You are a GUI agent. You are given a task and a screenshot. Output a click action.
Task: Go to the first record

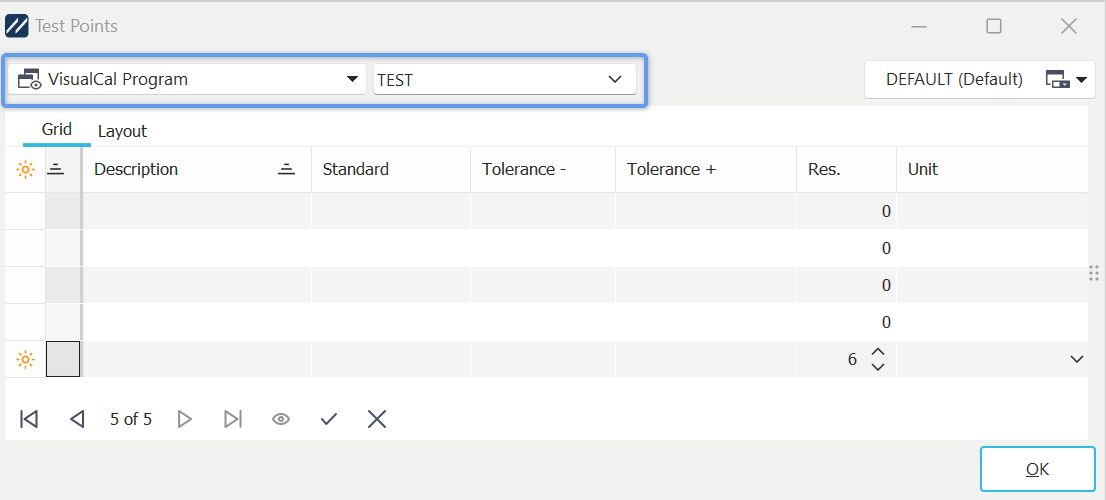29,420
